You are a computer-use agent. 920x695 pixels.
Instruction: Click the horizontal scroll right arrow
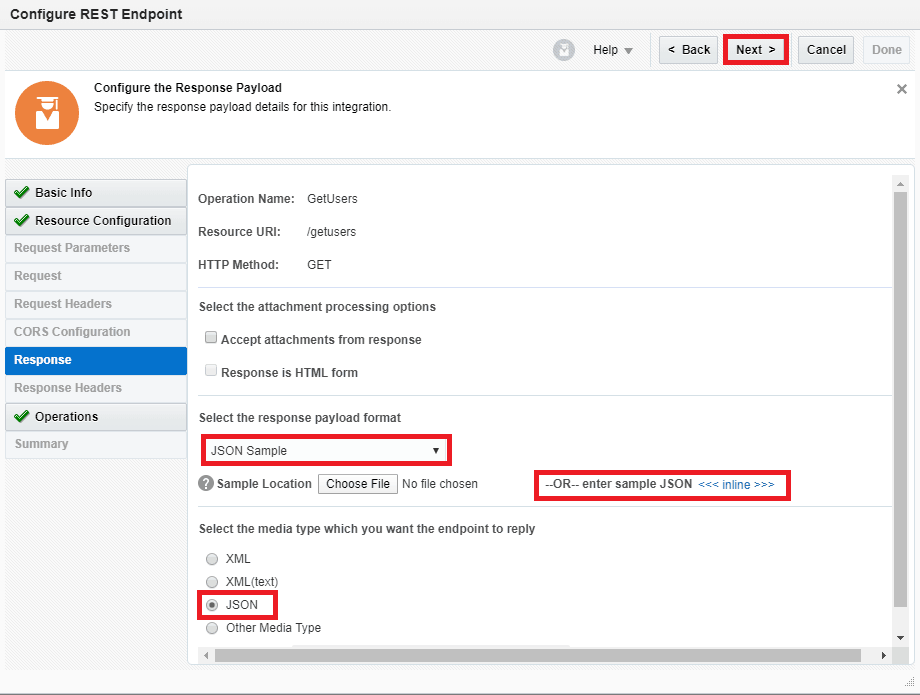point(883,655)
